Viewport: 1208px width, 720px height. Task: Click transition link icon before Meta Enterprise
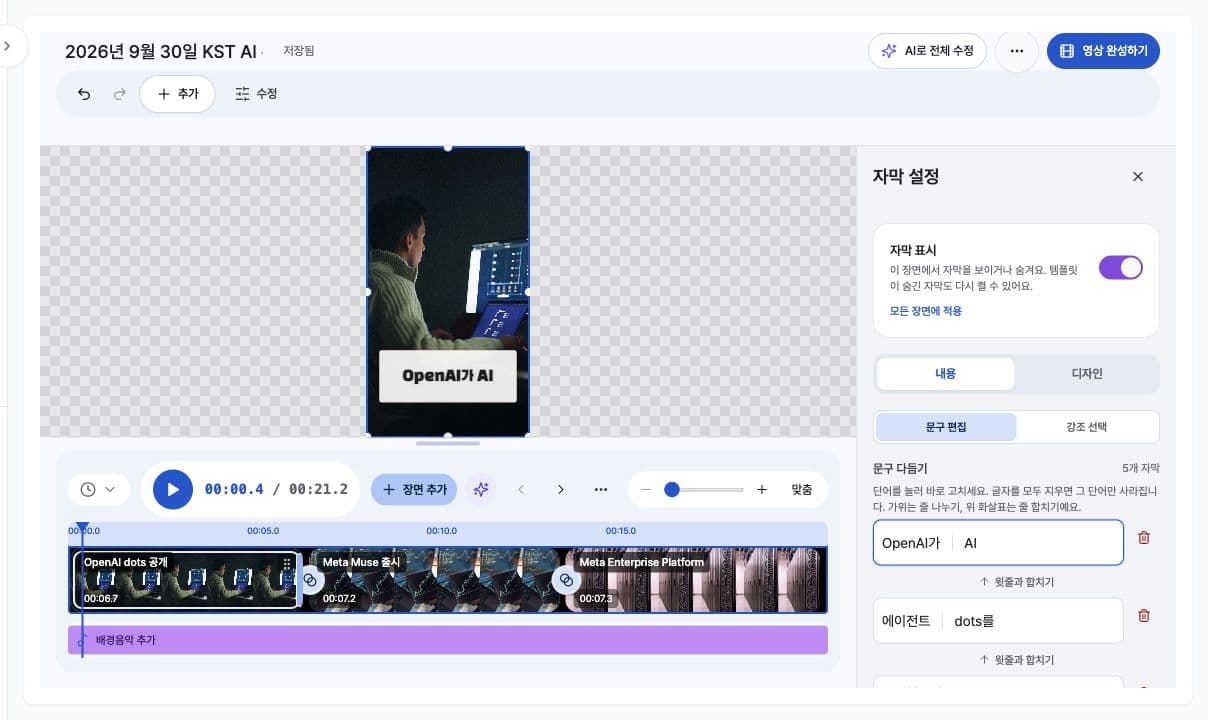[566, 580]
